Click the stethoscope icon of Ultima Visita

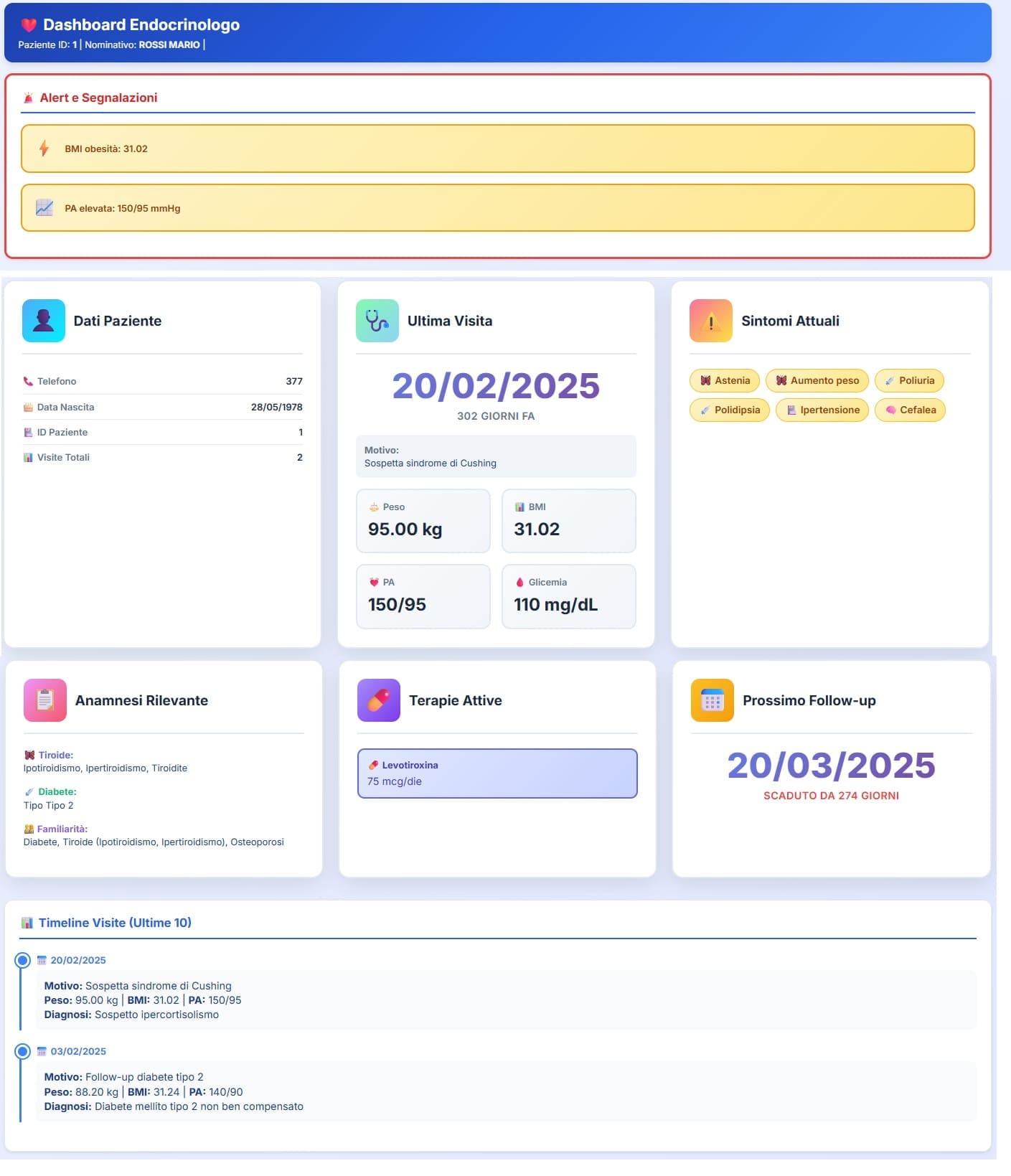pos(377,321)
